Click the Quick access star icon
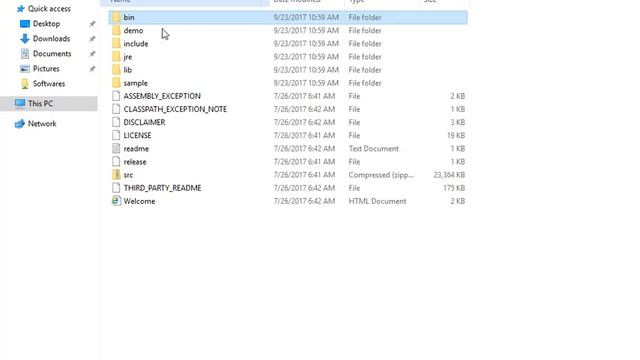 coord(20,9)
